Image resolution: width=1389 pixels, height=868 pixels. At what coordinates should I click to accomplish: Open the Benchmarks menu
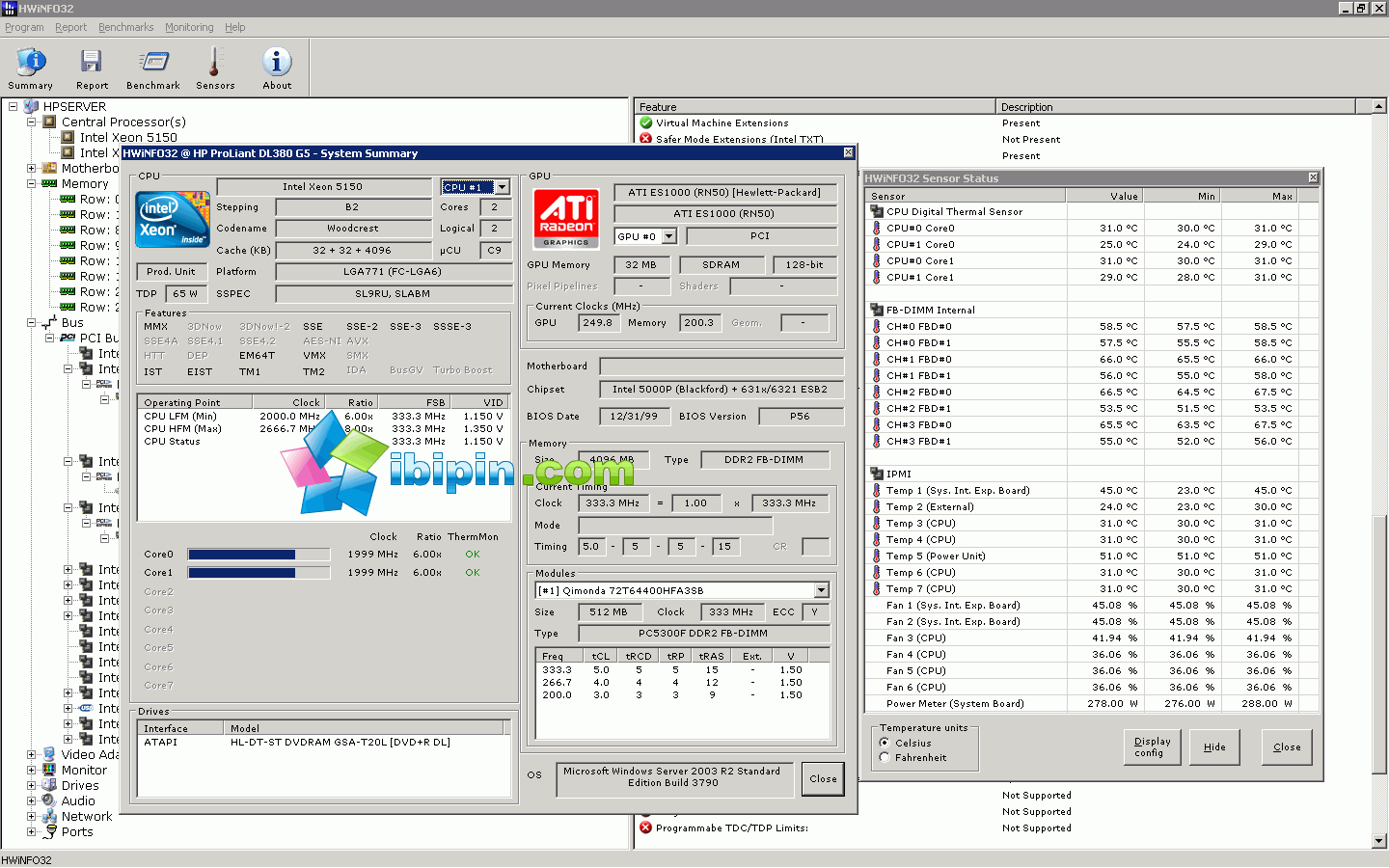point(125,27)
